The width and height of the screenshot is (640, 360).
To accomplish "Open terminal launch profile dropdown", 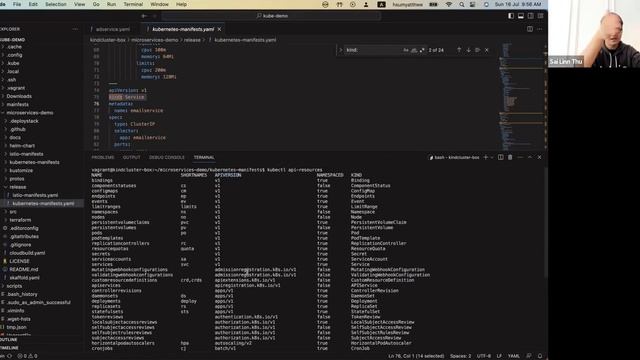I will [x=492, y=157].
